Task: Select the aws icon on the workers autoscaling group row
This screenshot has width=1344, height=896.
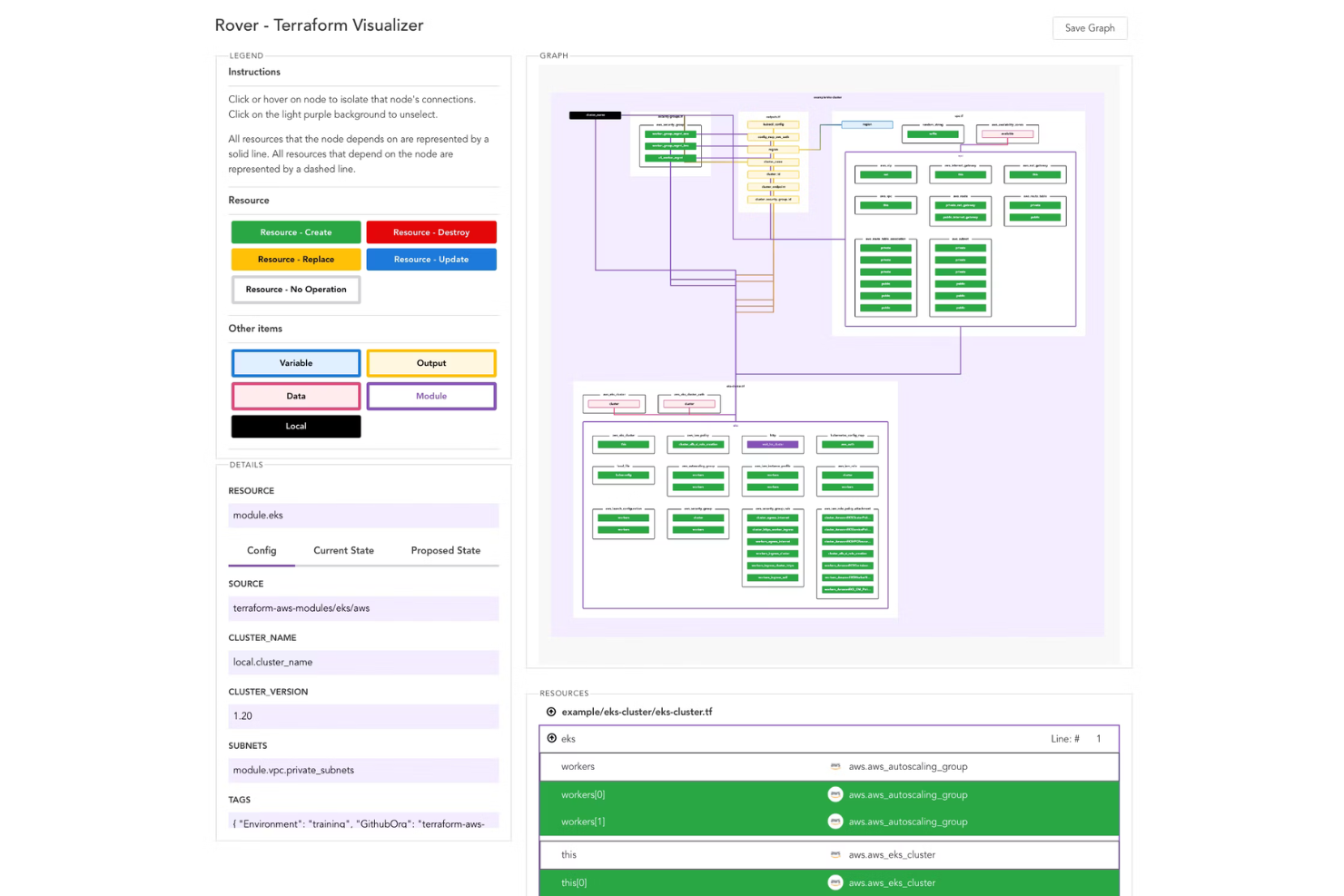Action: coord(835,766)
